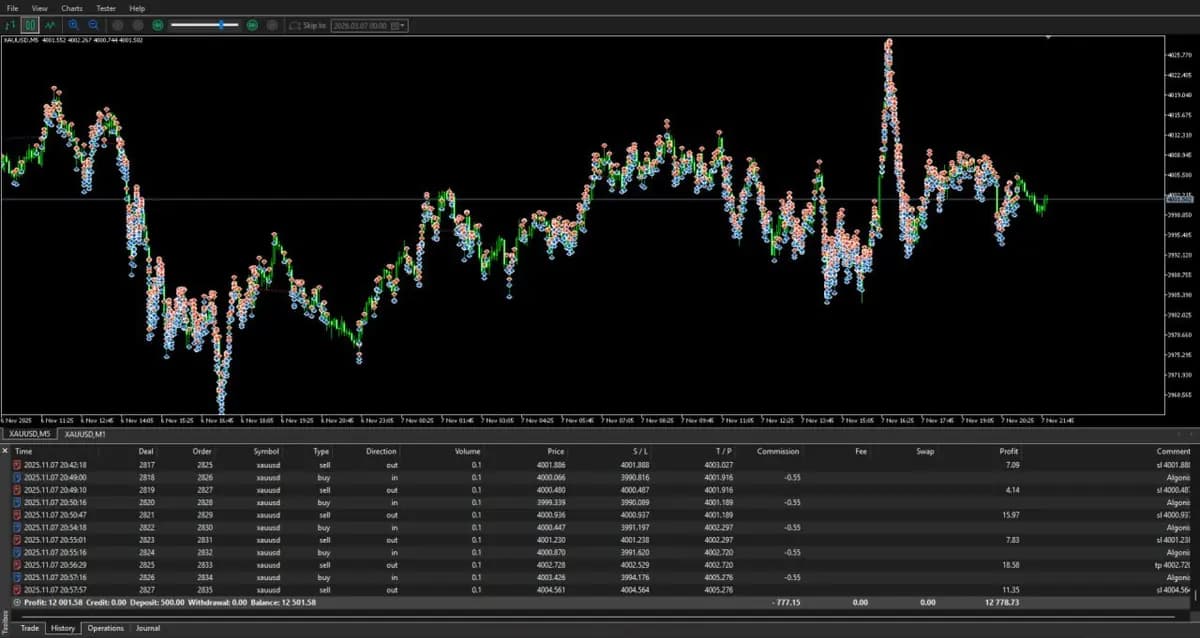Image resolution: width=1200 pixels, height=638 pixels.
Task: Click sell deal icon for 2025.11.07 20:50:47
Action: tap(17, 515)
